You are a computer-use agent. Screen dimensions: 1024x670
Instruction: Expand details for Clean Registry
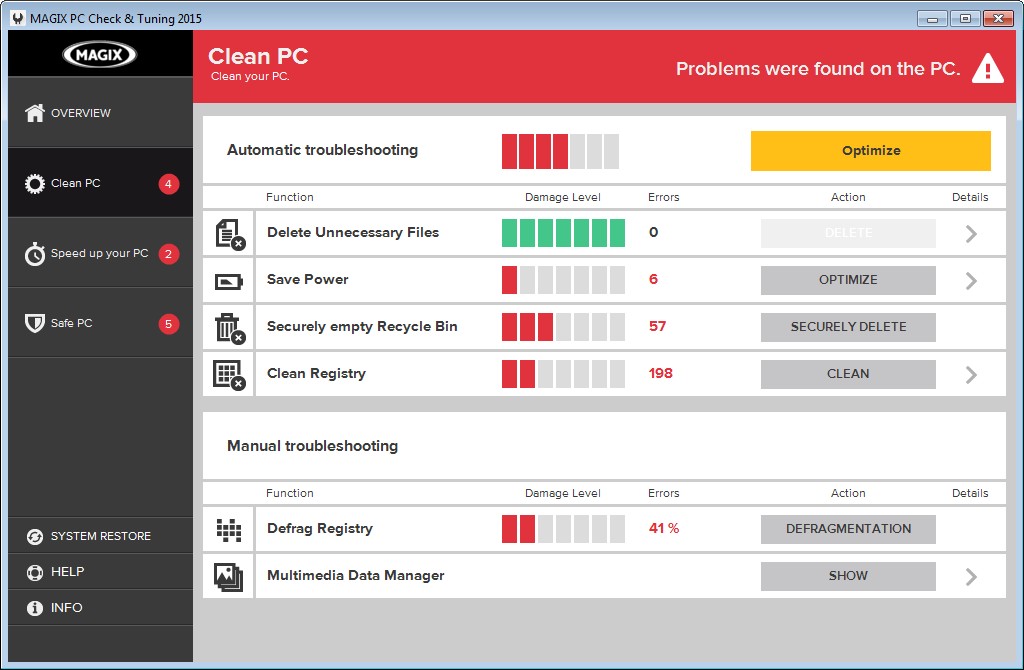click(x=969, y=374)
